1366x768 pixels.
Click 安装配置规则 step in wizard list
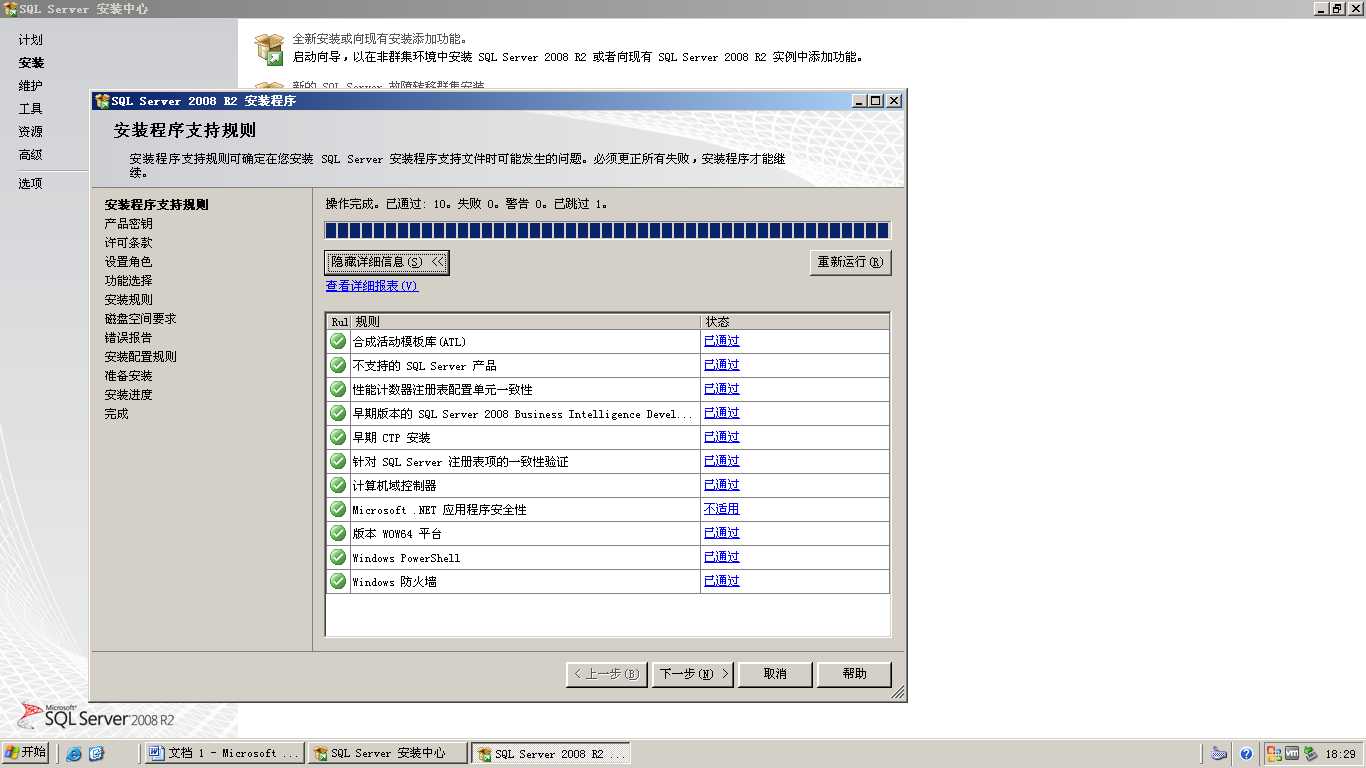[141, 357]
